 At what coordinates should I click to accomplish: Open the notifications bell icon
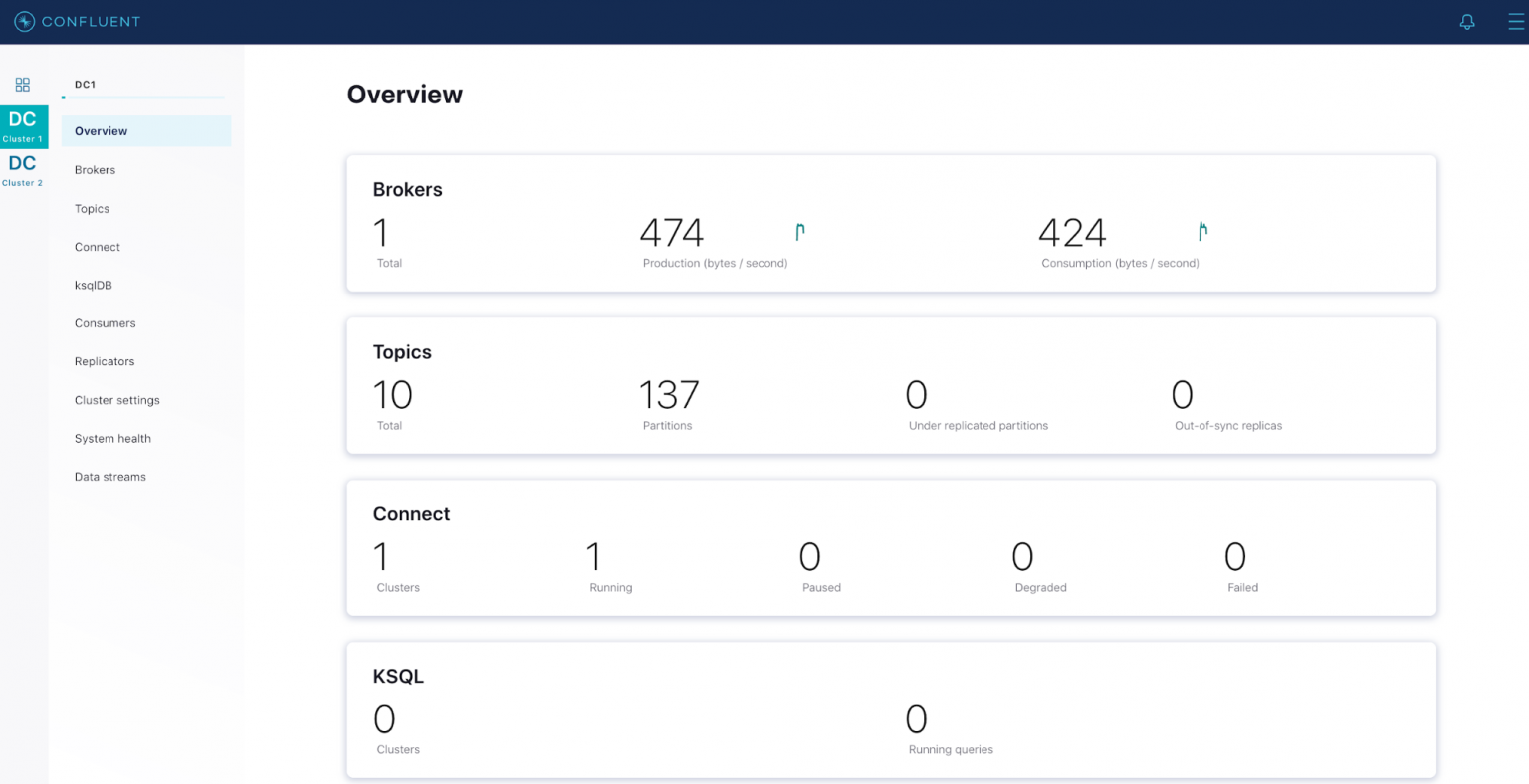pyautogui.click(x=1466, y=21)
